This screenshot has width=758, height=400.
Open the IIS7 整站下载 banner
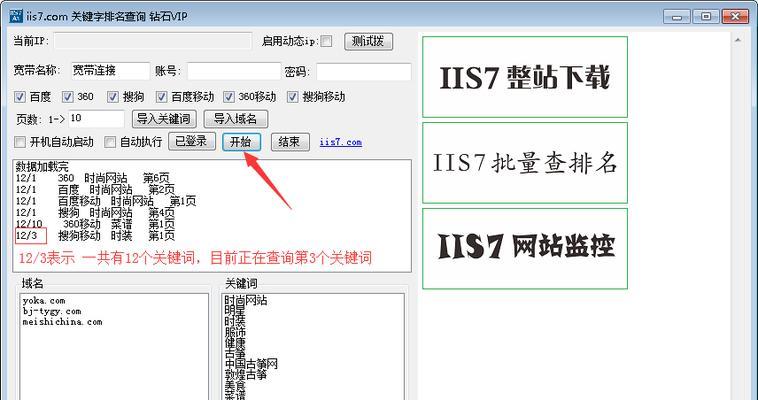click(x=525, y=77)
